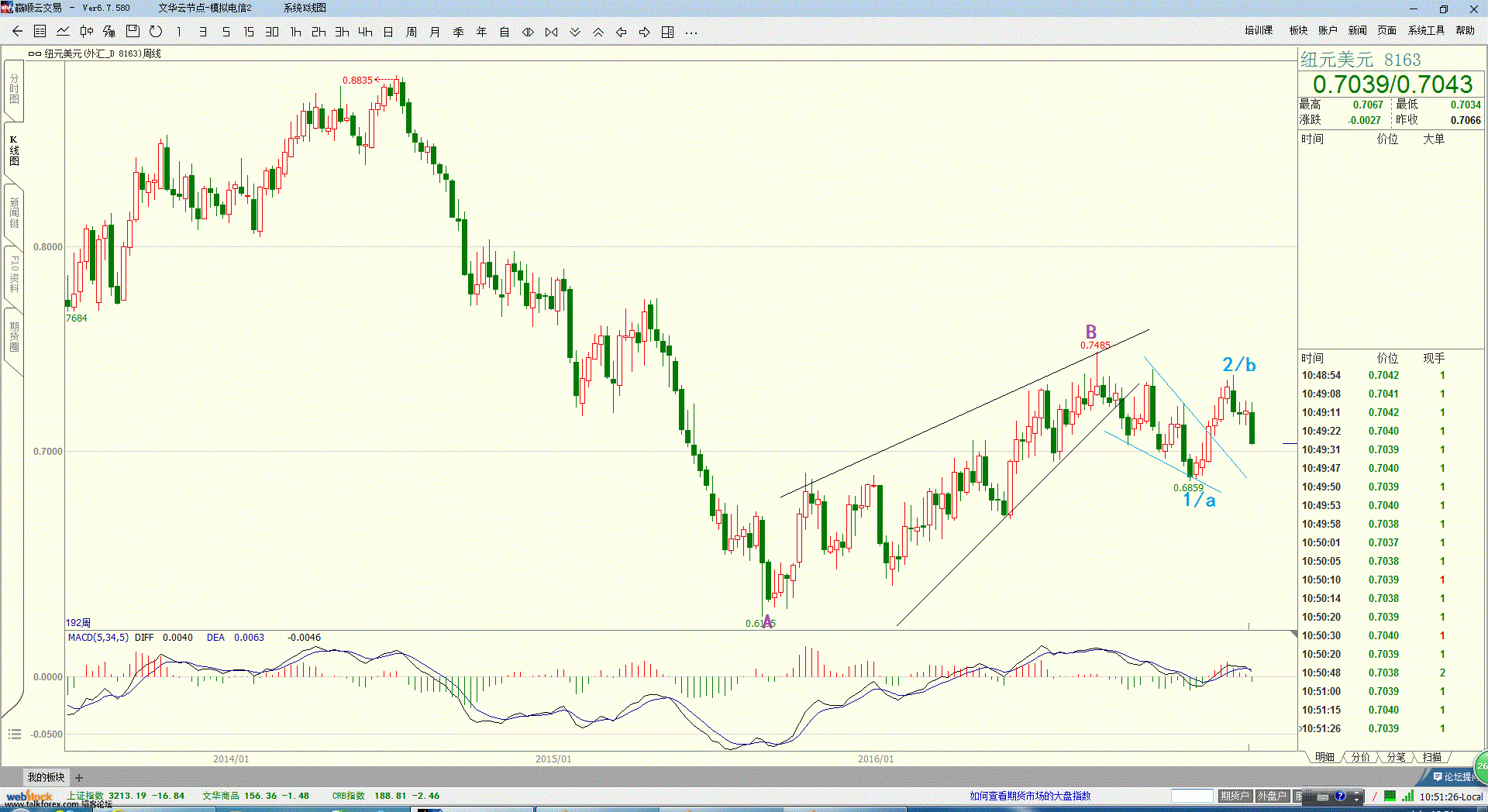Image resolution: width=1488 pixels, height=812 pixels.
Task: Open the 板块 menu
Action: click(x=1298, y=30)
